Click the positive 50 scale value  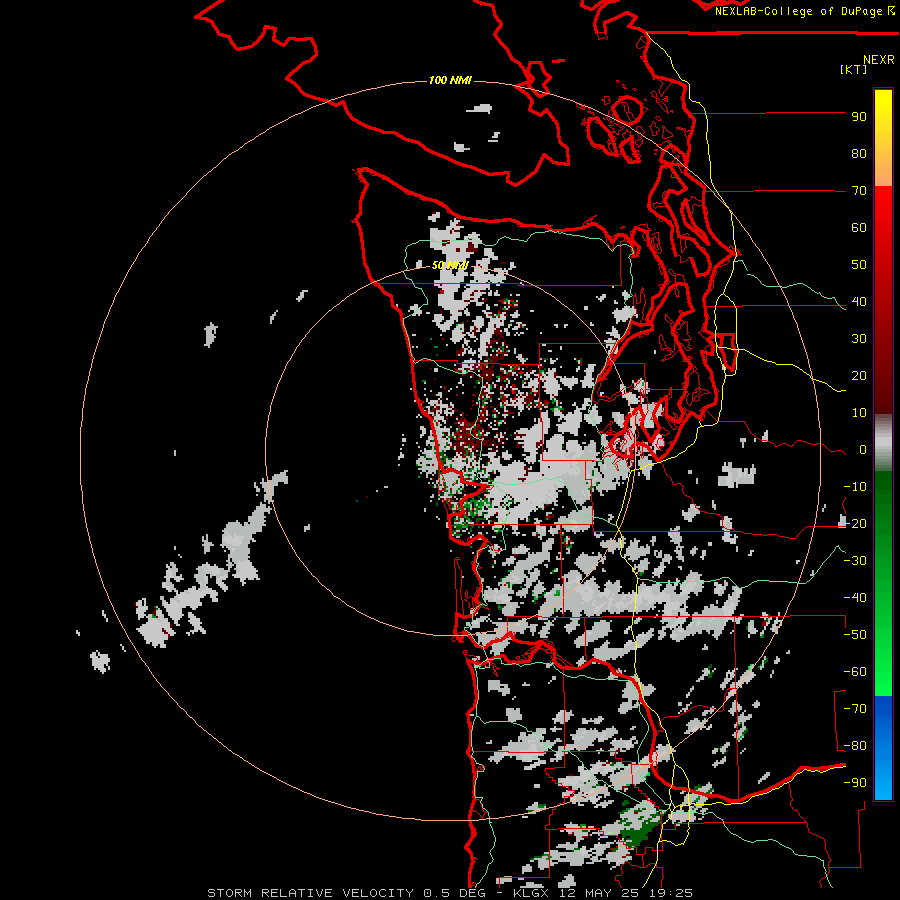[859, 265]
